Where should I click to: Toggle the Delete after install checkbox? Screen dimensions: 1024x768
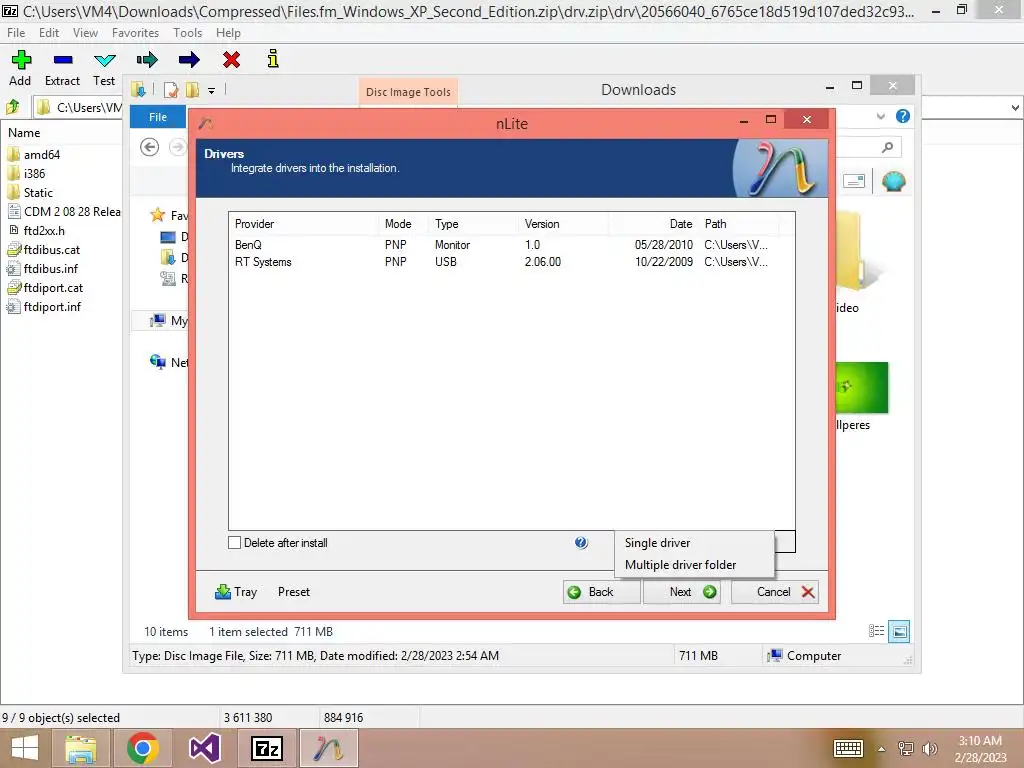[234, 543]
